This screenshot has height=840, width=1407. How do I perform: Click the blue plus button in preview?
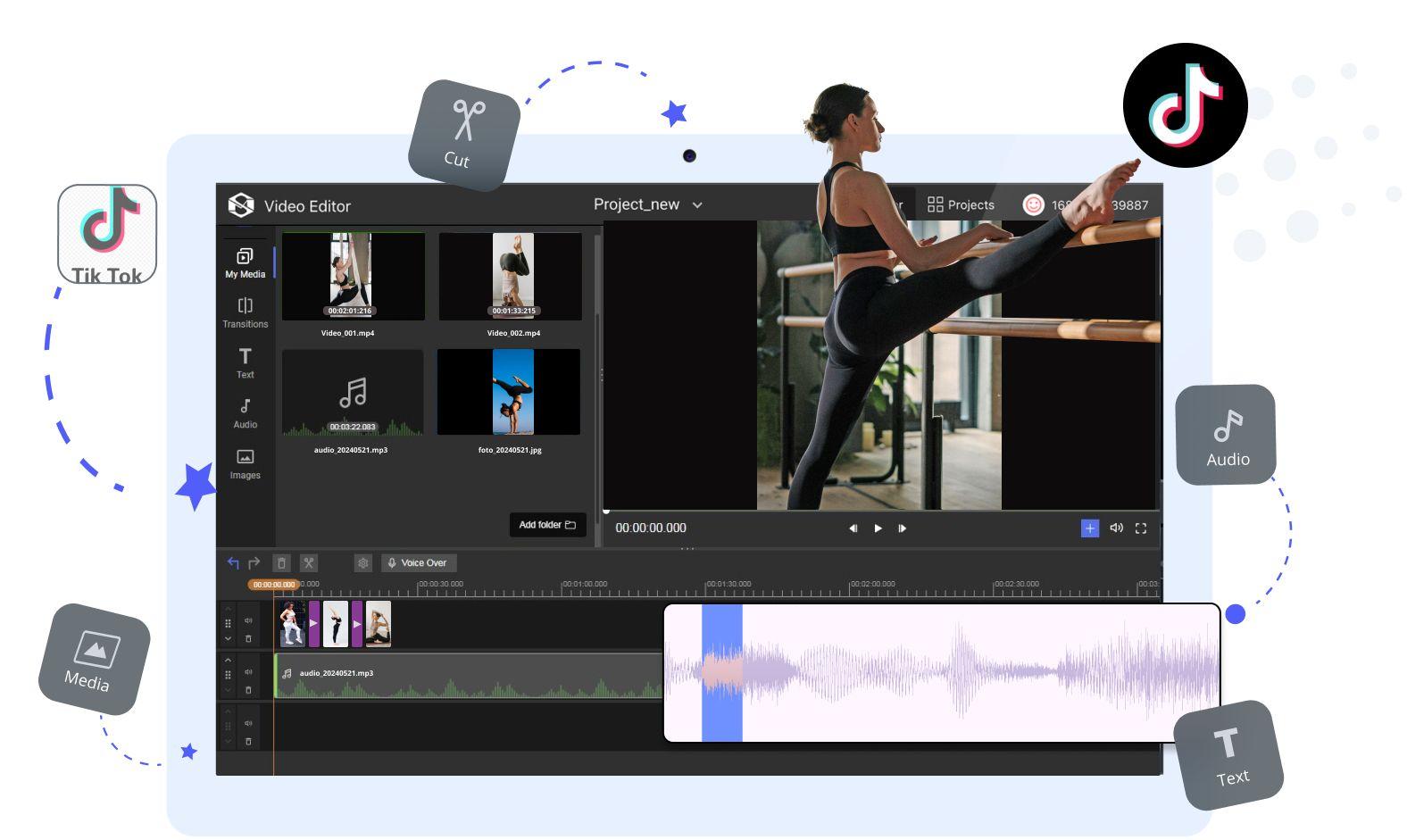1090,528
